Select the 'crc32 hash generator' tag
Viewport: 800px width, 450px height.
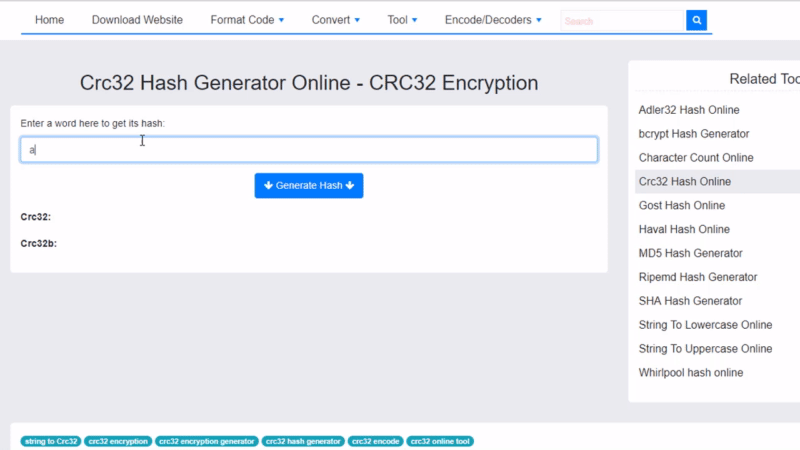coord(303,441)
